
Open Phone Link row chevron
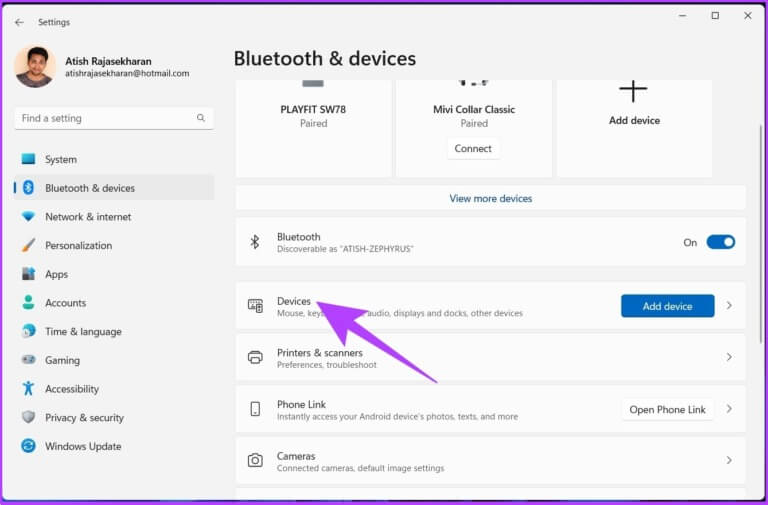[729, 409]
